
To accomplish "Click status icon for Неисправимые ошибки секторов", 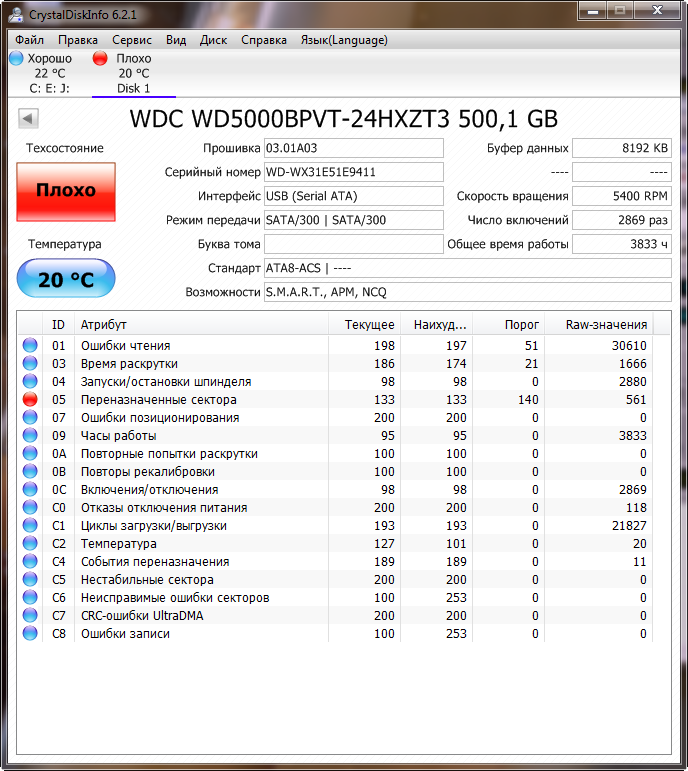I will click(30, 597).
